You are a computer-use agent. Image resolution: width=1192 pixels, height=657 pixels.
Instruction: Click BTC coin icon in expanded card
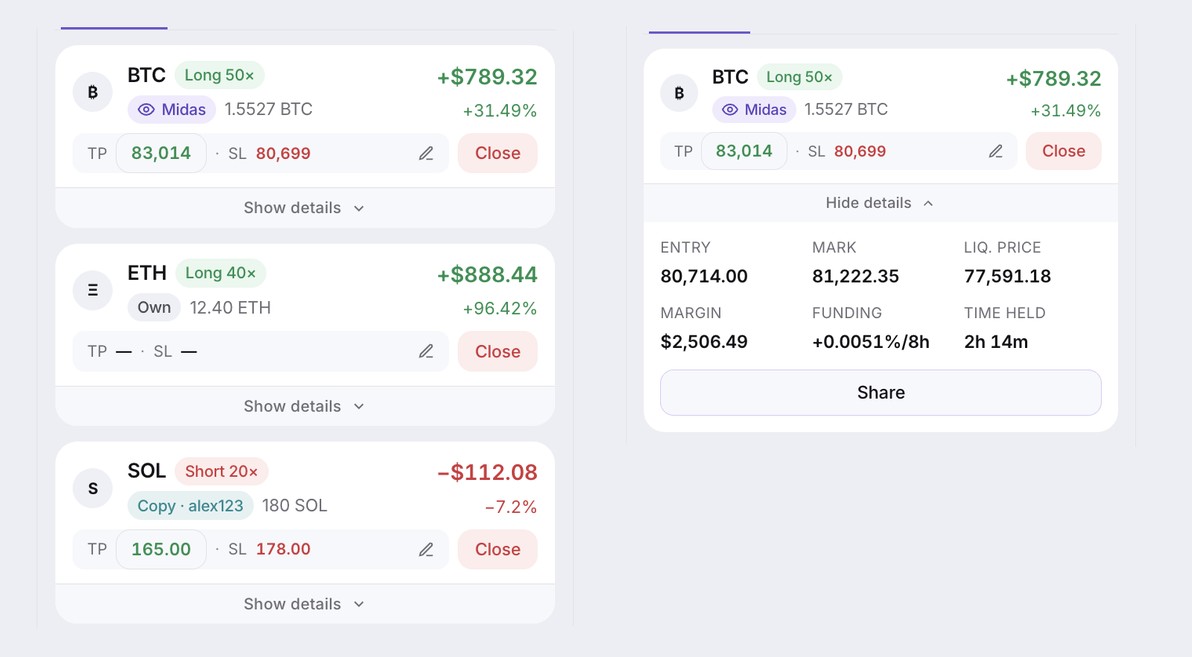[x=679, y=93]
